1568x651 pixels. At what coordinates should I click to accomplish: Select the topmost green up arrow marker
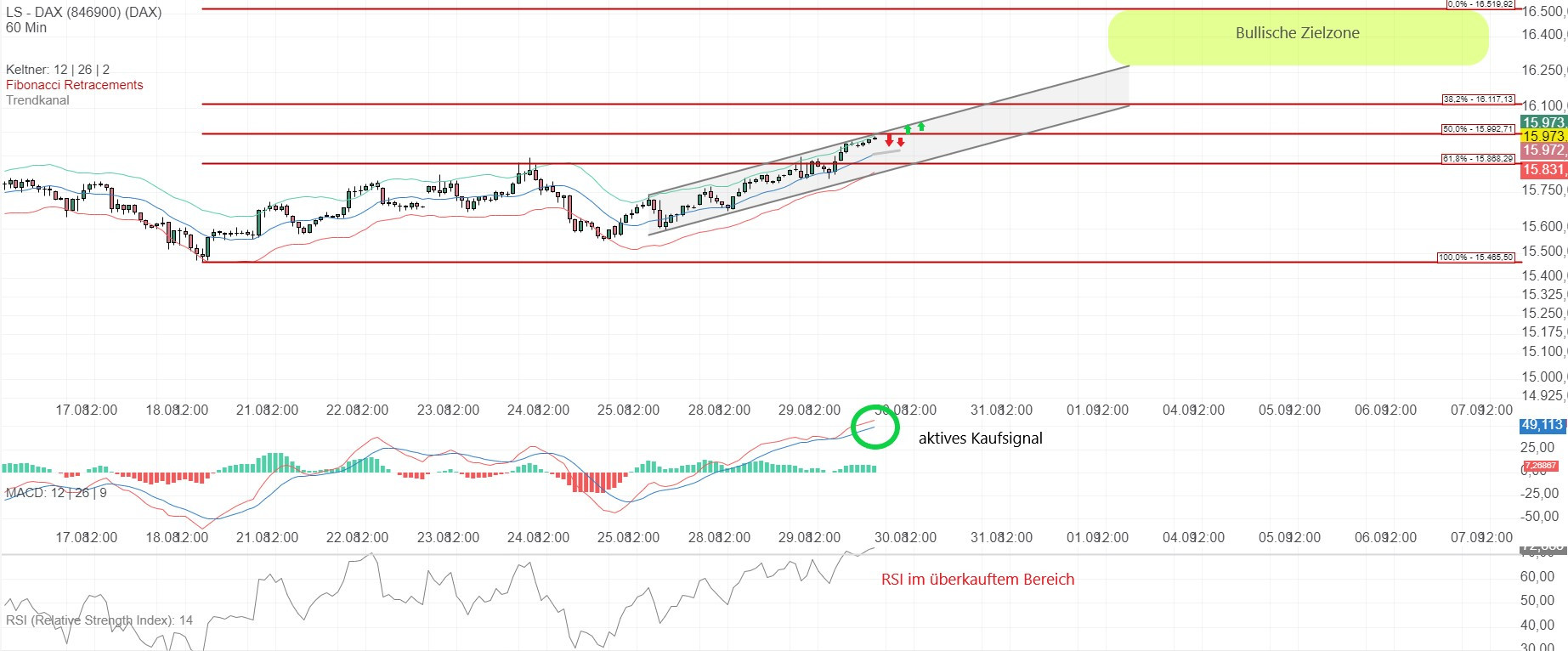coord(921,127)
